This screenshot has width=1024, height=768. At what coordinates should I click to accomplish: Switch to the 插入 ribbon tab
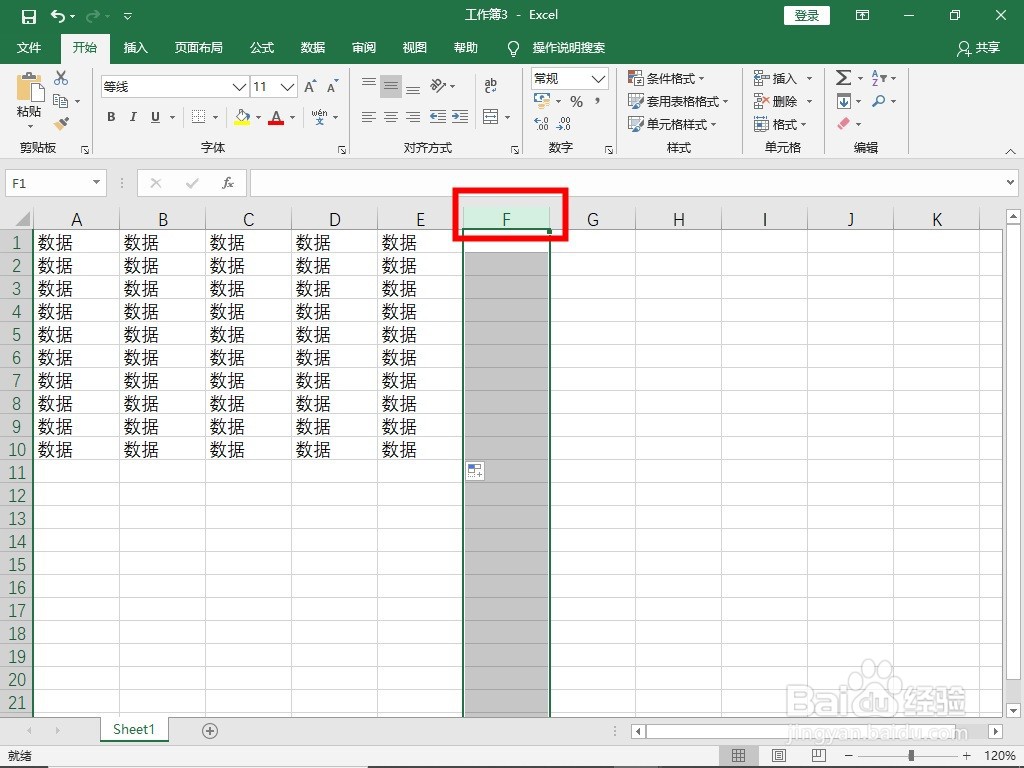tap(135, 47)
